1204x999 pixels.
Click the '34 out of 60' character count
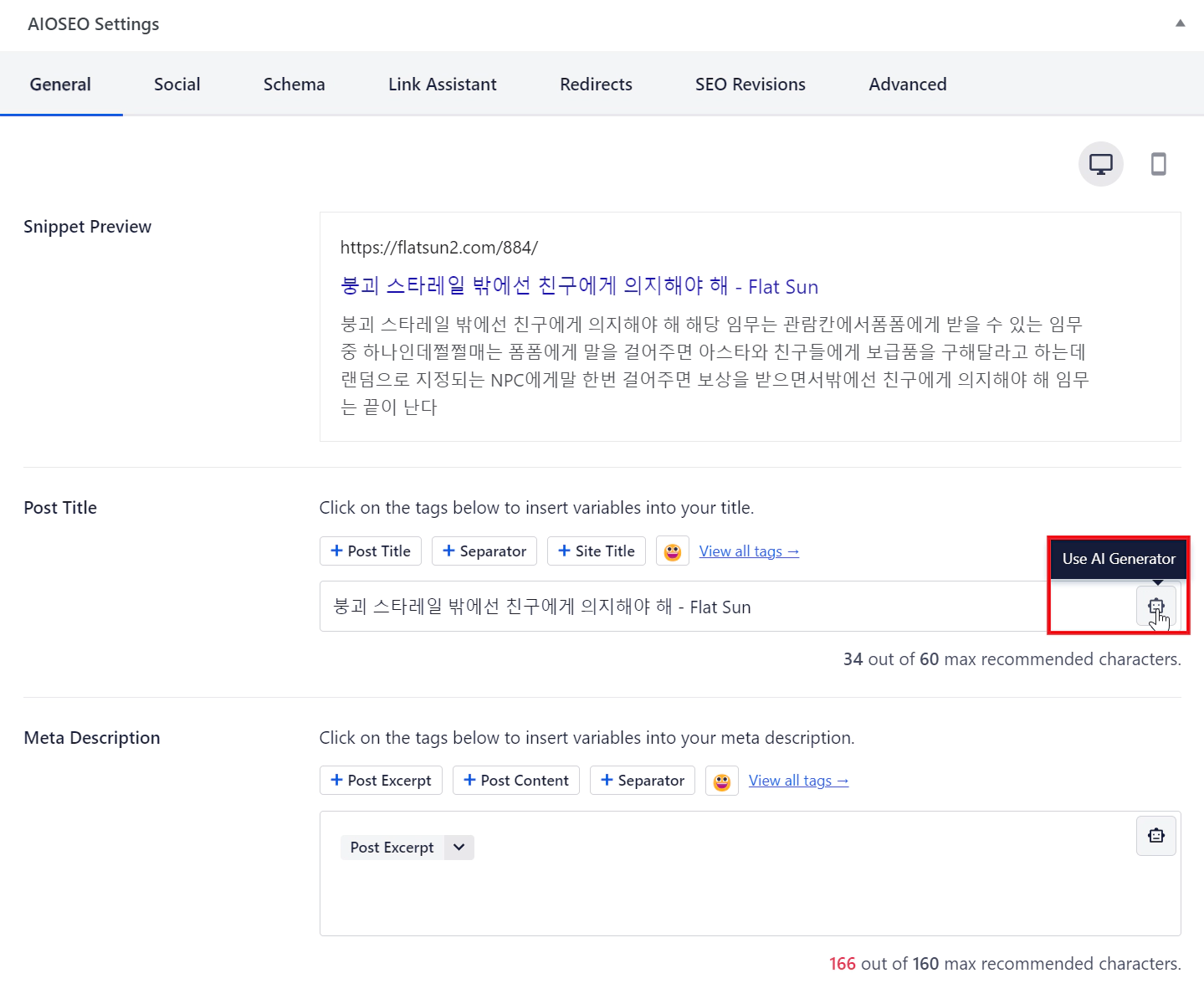(1012, 659)
